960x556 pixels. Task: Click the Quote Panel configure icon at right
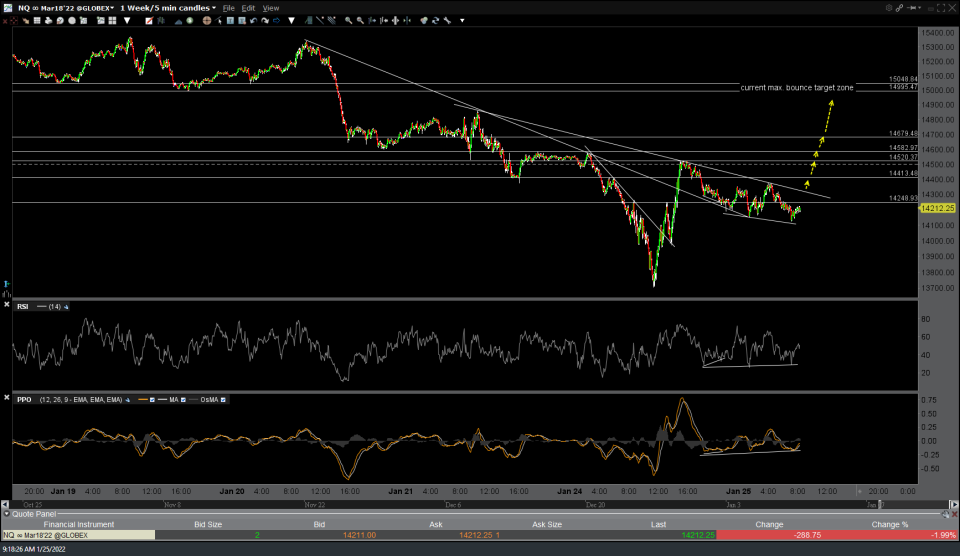pyautogui.click(x=946, y=514)
